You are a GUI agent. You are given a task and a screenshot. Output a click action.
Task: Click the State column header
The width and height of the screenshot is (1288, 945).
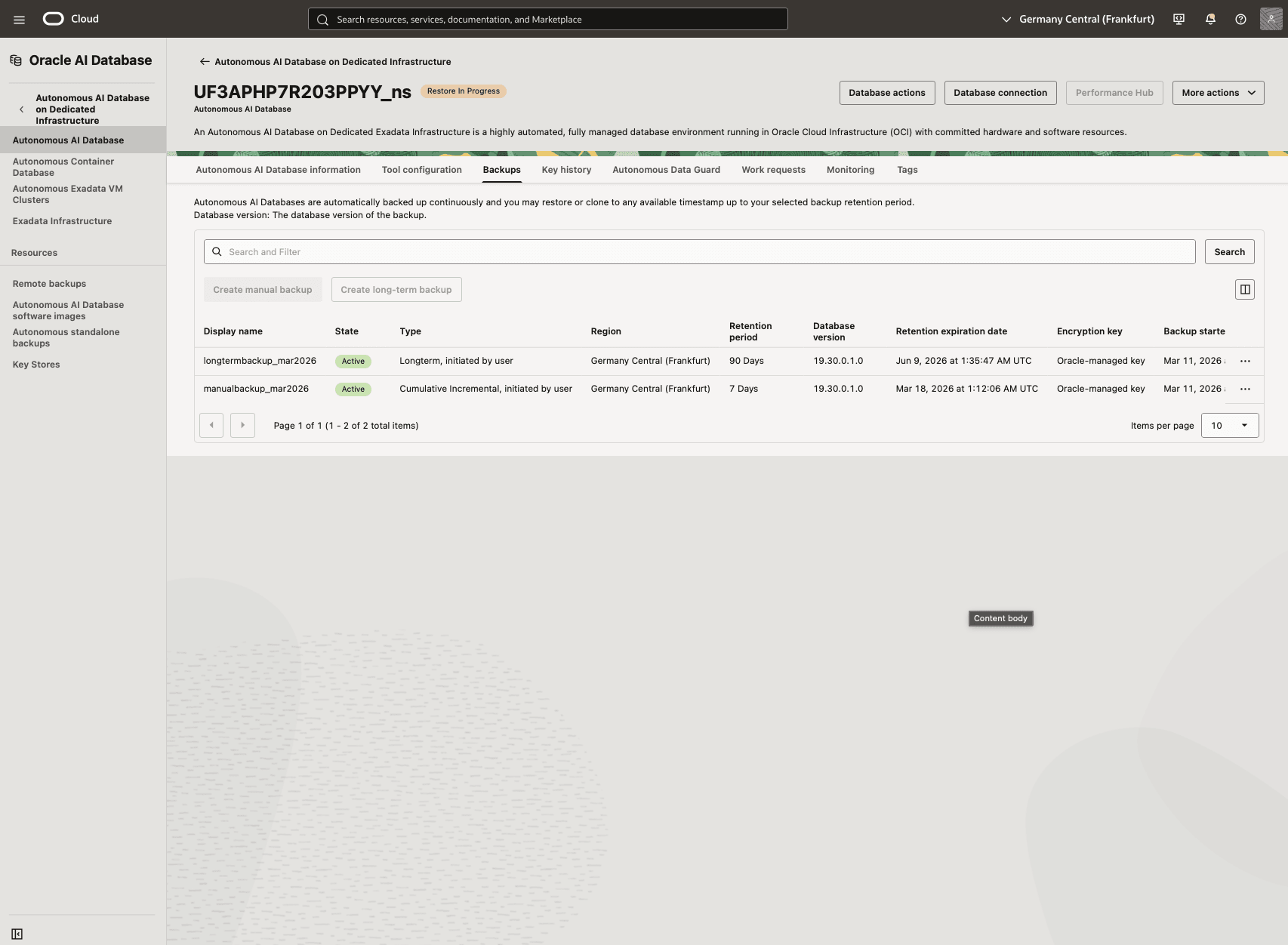(347, 331)
